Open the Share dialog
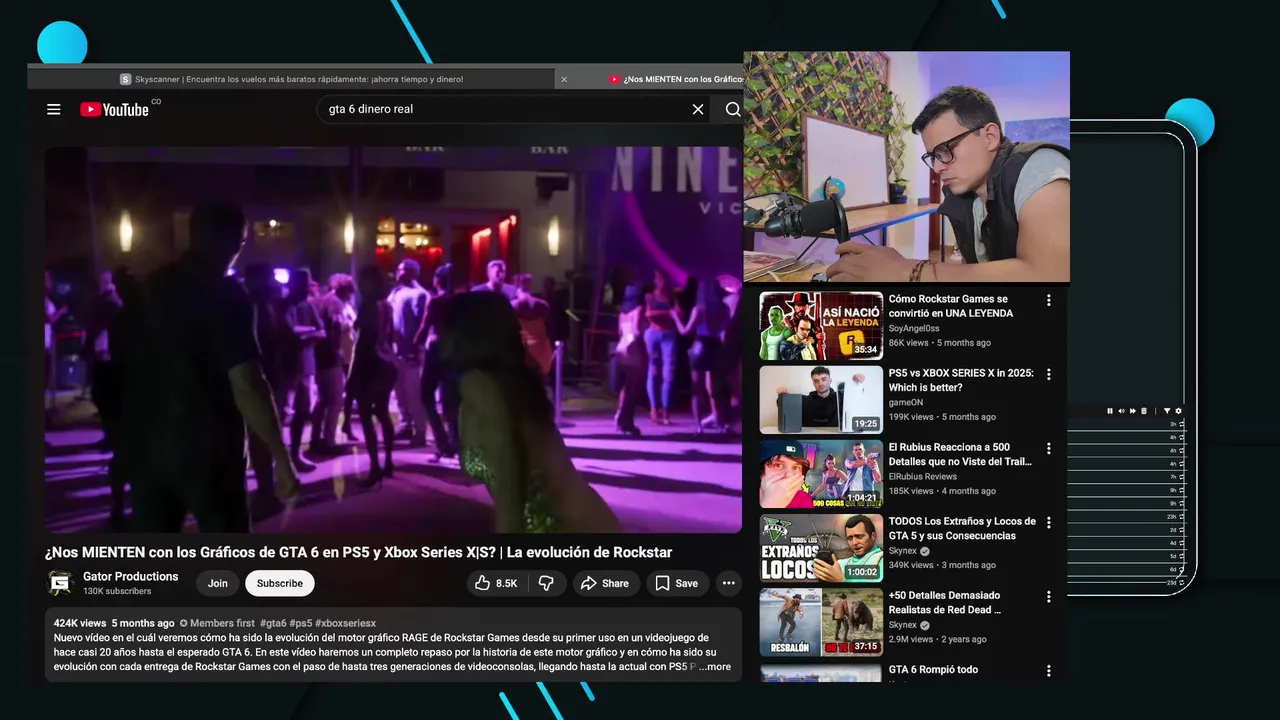 click(606, 583)
